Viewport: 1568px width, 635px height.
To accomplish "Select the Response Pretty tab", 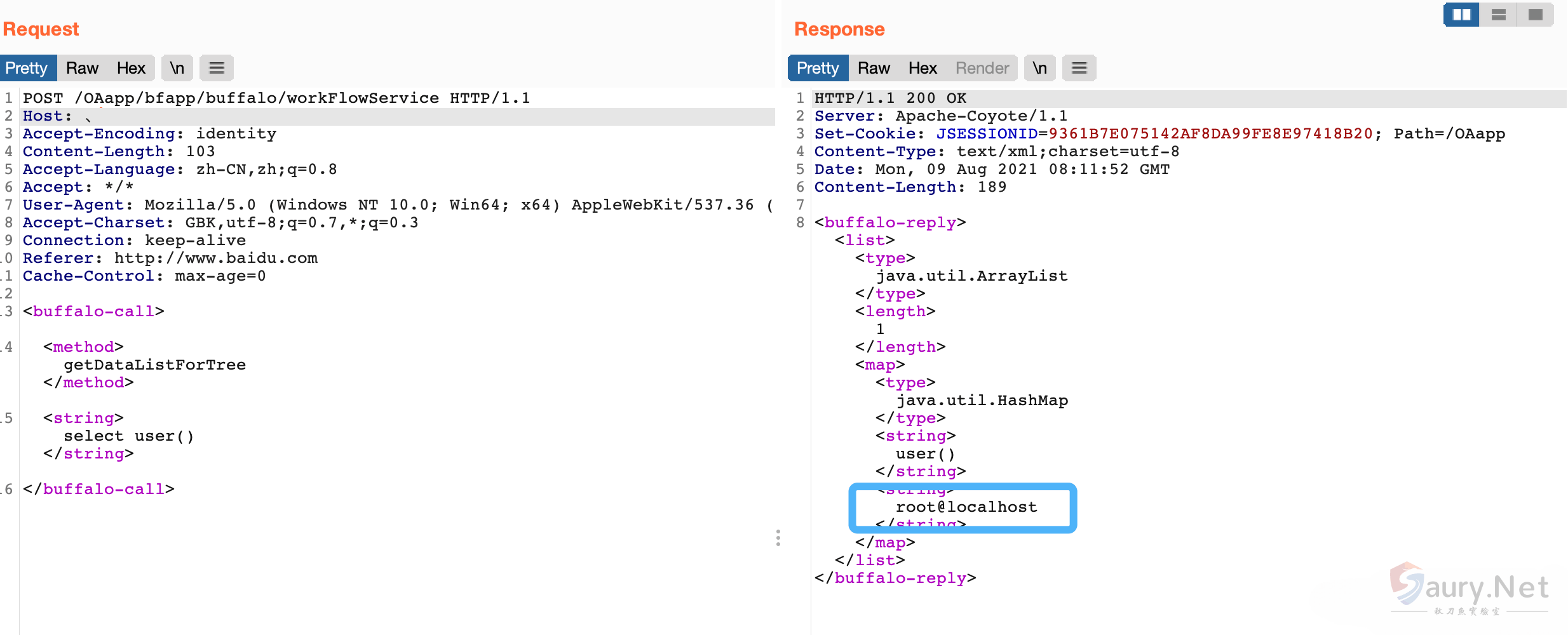I will tap(818, 68).
